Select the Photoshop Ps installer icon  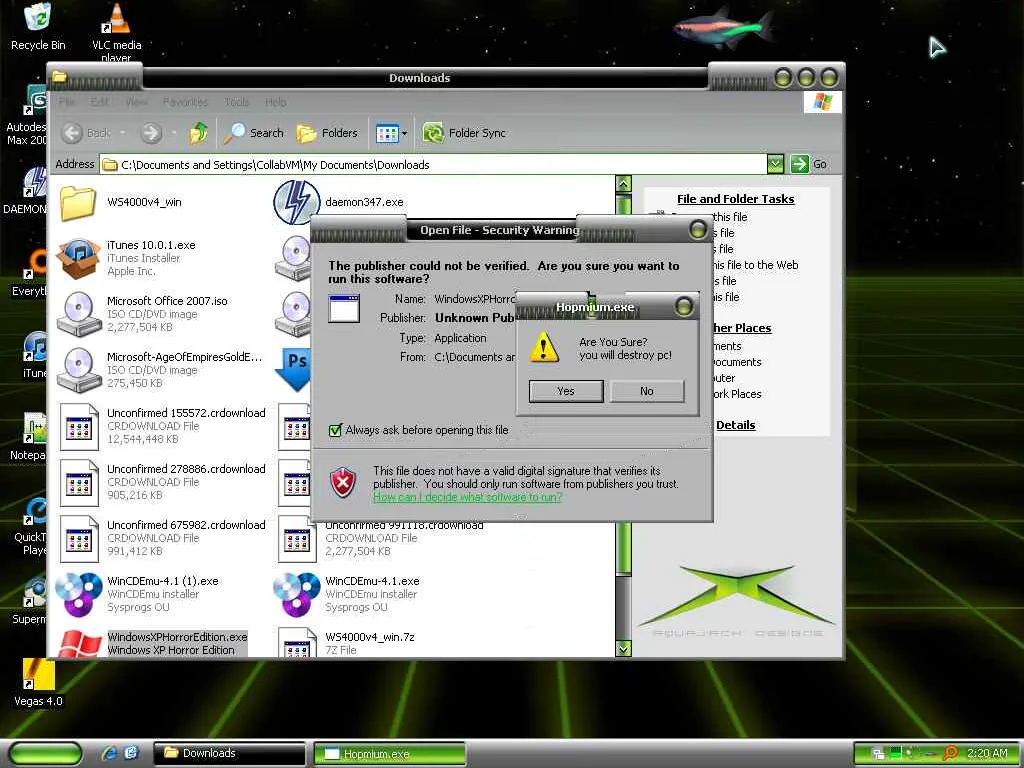coord(293,370)
